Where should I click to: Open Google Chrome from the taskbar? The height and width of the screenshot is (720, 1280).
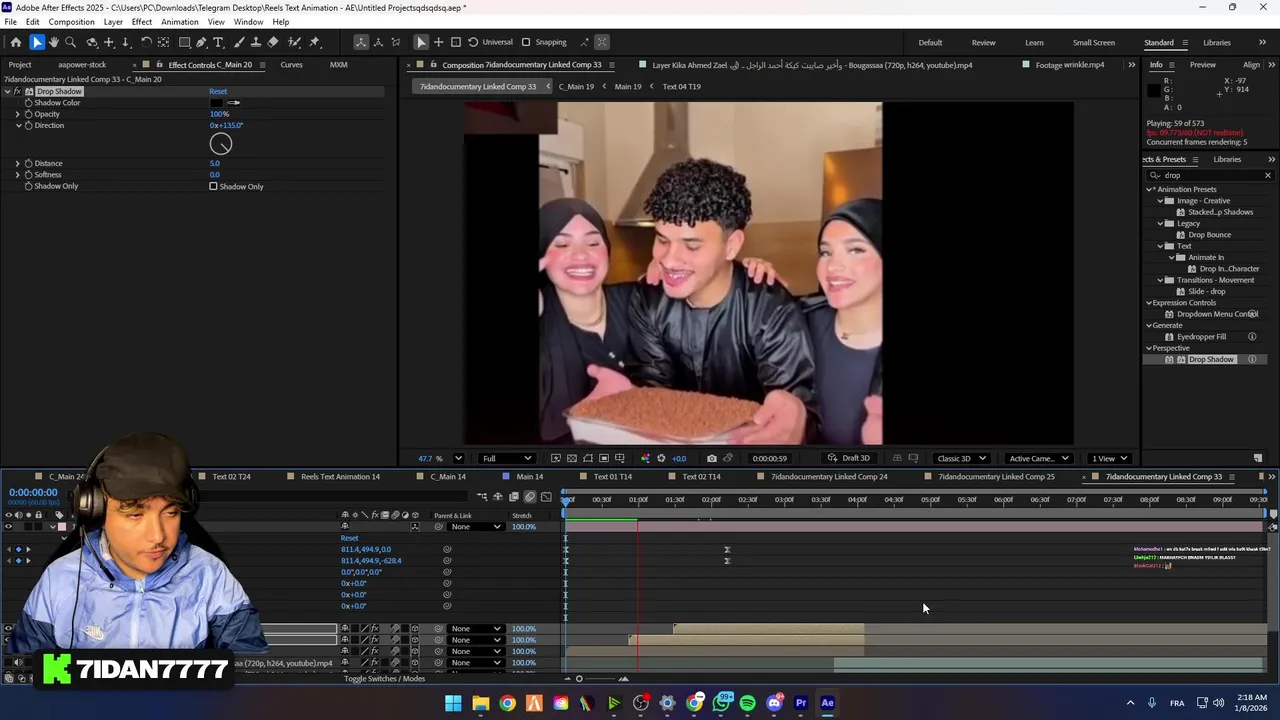[507, 703]
